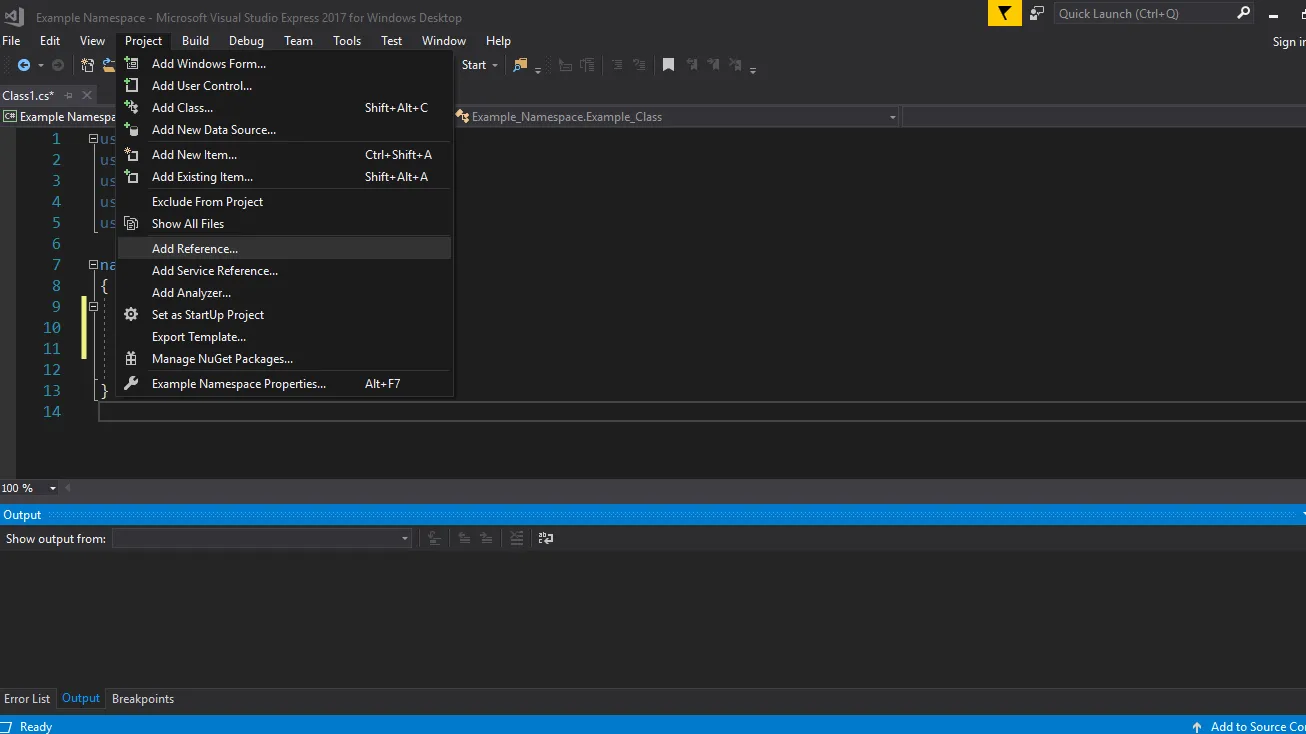Toggle bookmark with the bookmark icon
This screenshot has width=1306, height=734.
[x=668, y=65]
